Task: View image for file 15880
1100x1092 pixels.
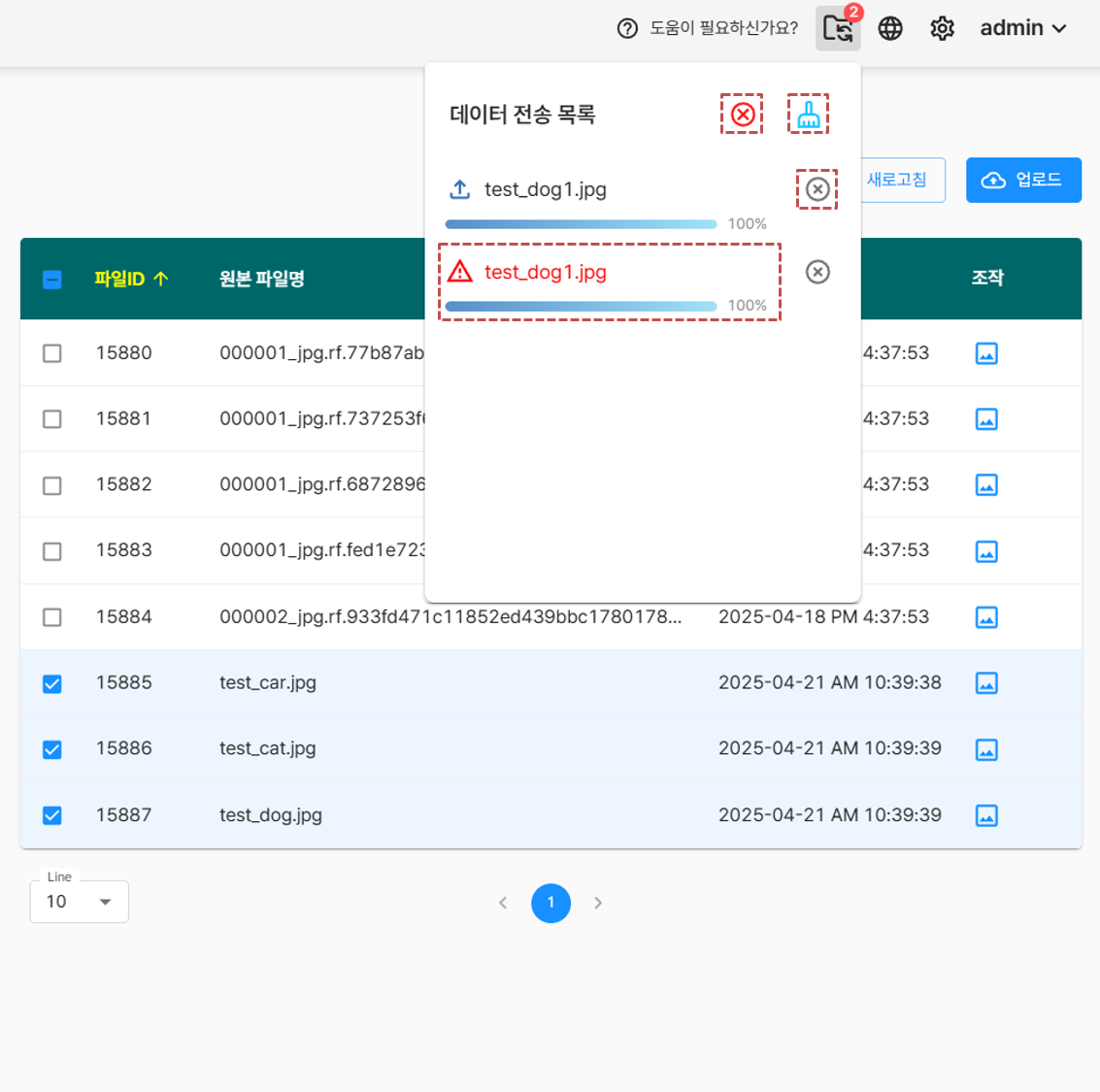Action: (986, 353)
